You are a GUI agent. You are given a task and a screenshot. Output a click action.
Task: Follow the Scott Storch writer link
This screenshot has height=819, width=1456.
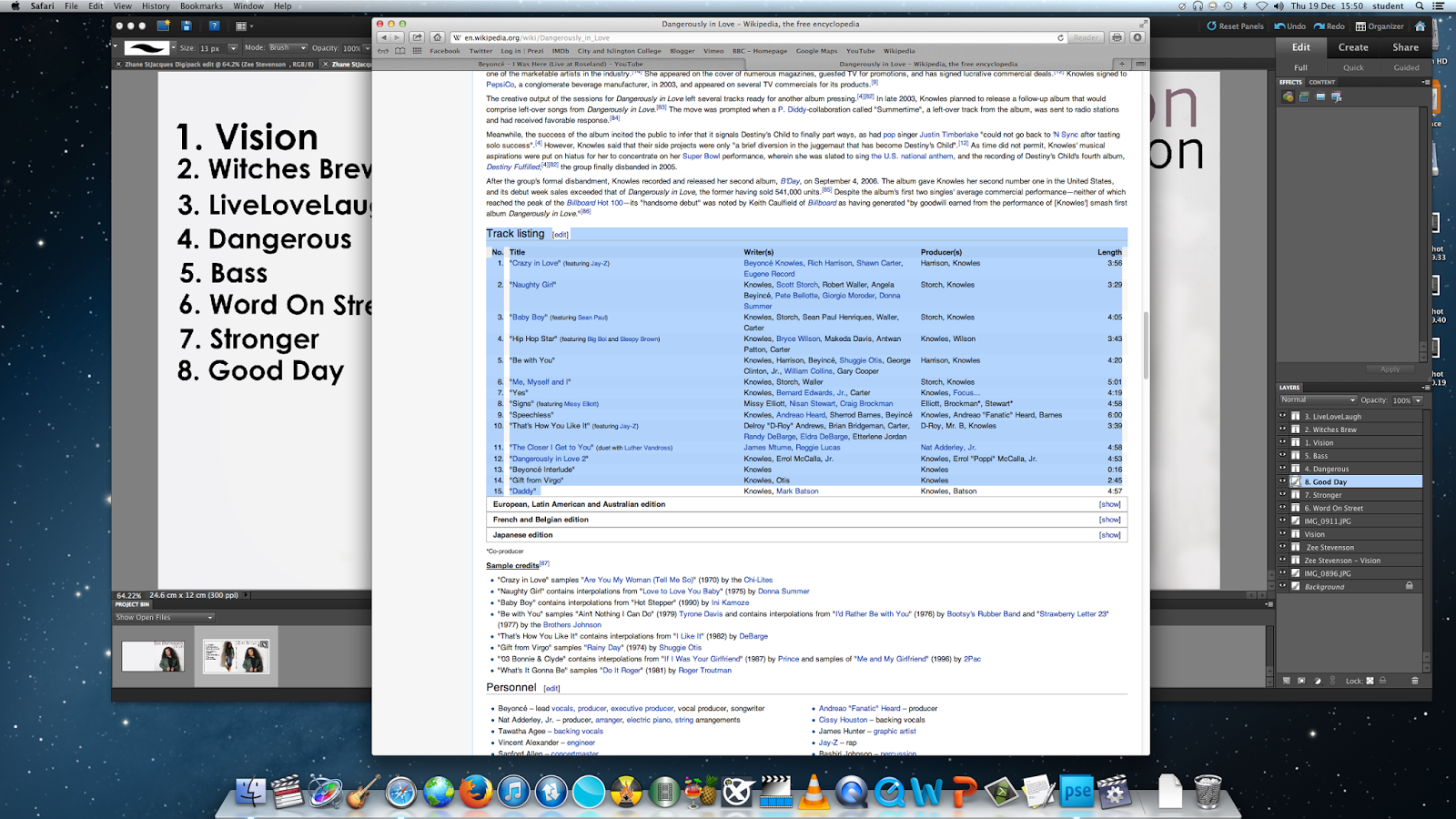click(798, 285)
